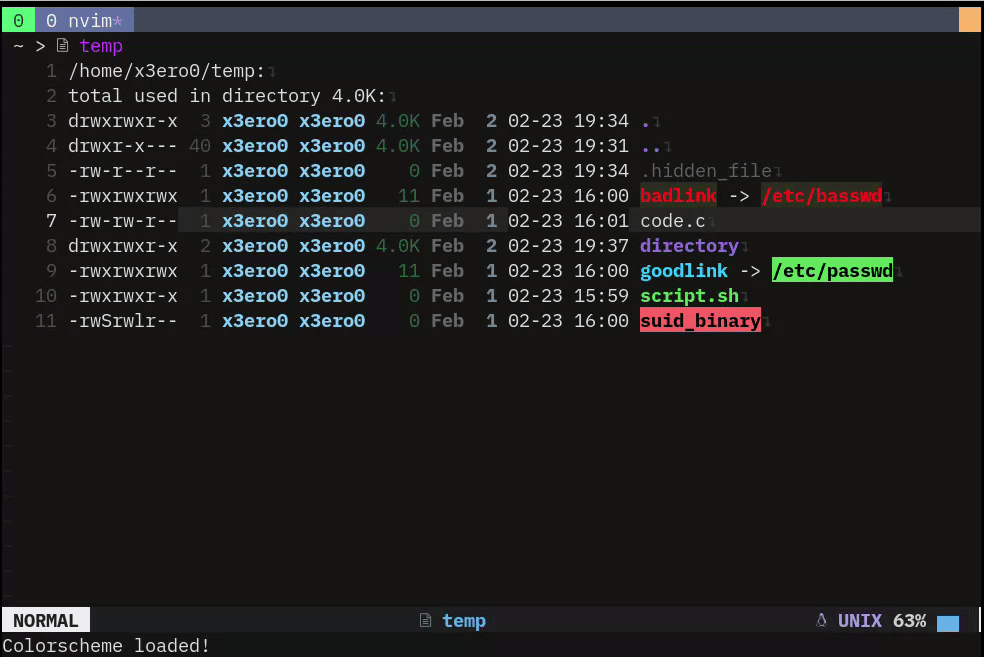This screenshot has width=984, height=657.
Task: Open the ".hidden_file" entry
Action: tap(706, 171)
